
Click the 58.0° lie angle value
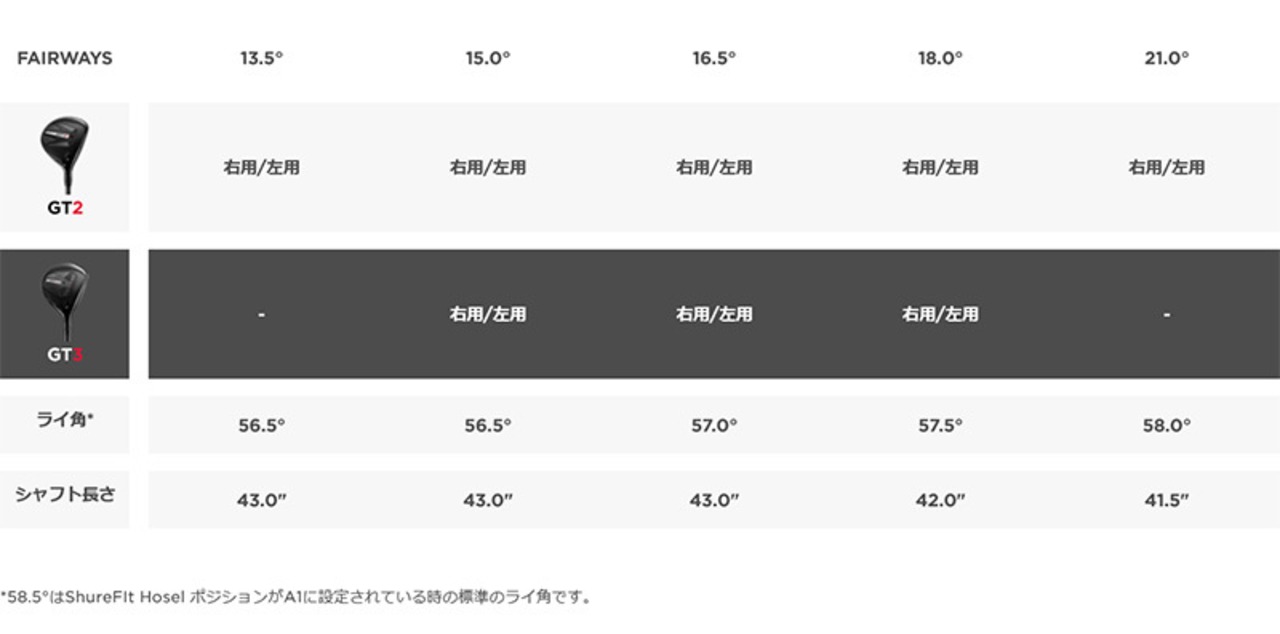(x=1166, y=425)
